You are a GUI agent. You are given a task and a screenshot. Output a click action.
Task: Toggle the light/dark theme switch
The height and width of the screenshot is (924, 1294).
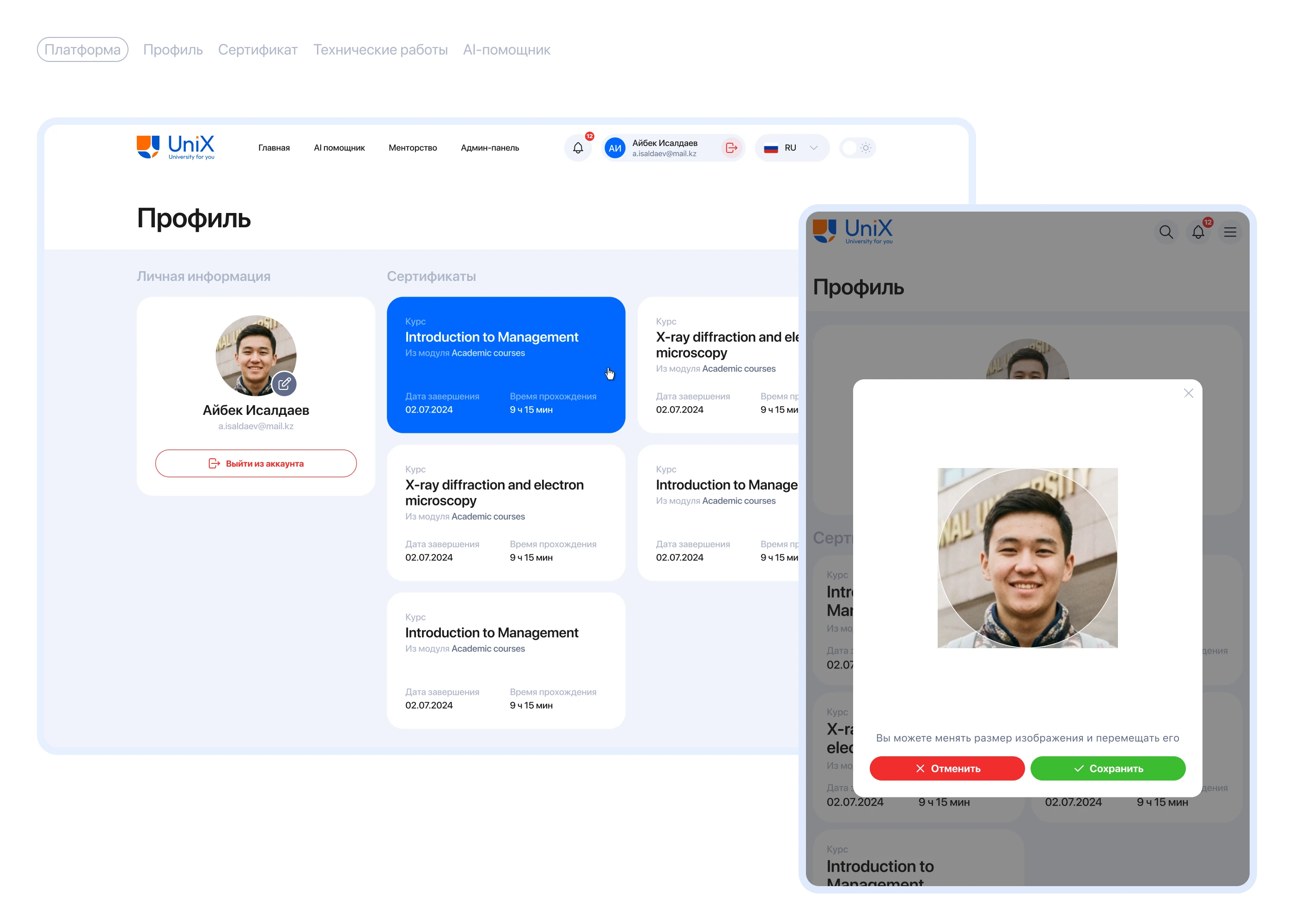point(857,148)
